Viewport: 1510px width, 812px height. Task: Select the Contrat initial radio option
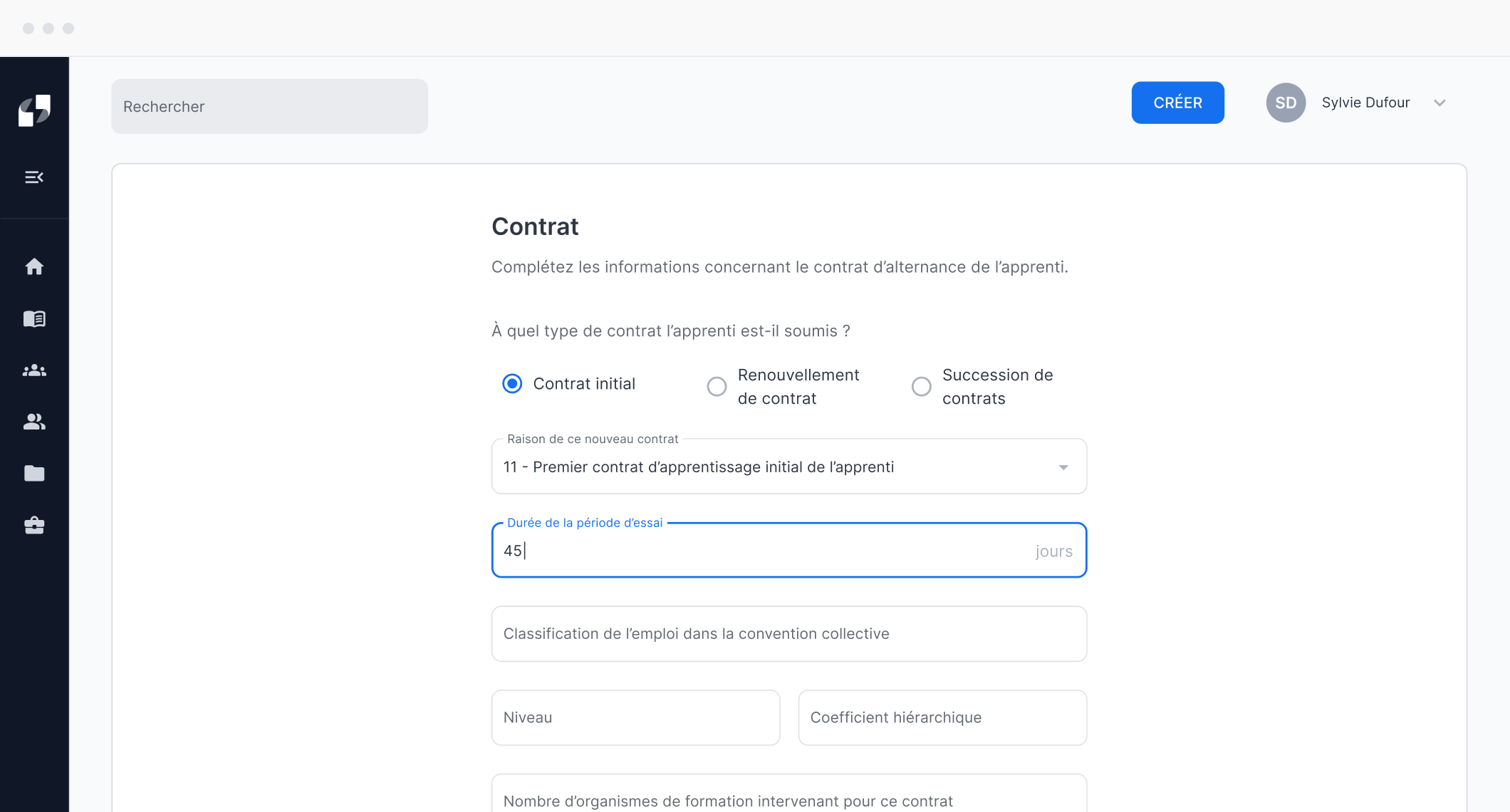coord(512,384)
